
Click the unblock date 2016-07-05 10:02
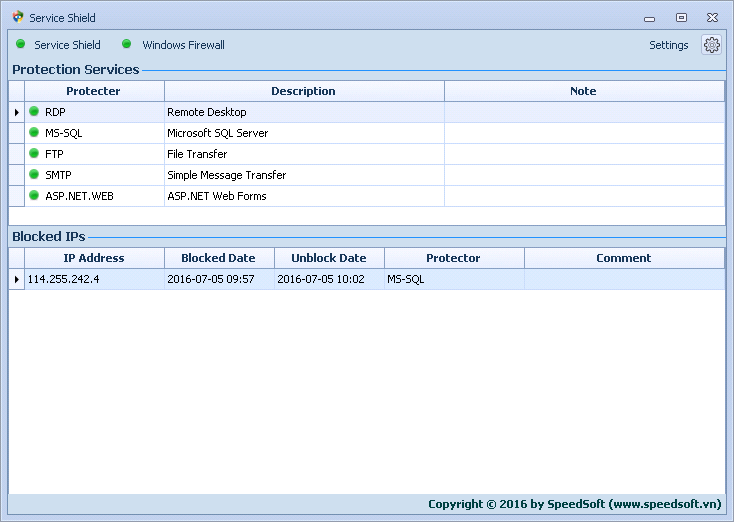(329, 279)
